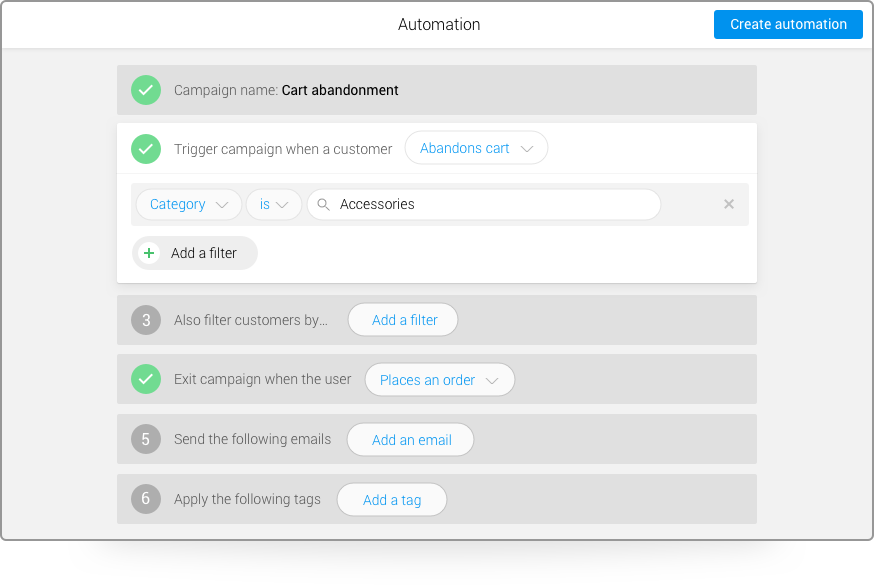Click the green plus icon in Add a filter

coord(149,253)
